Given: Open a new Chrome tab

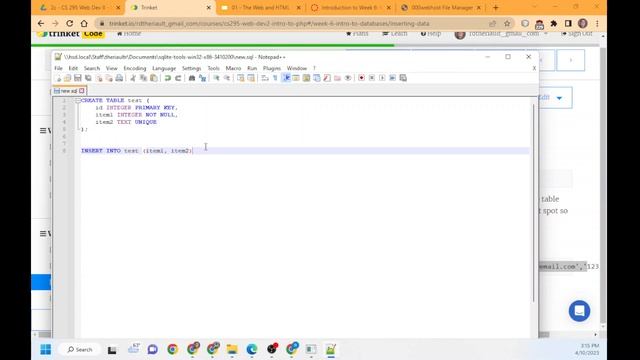Looking at the screenshot, I should (496, 8).
